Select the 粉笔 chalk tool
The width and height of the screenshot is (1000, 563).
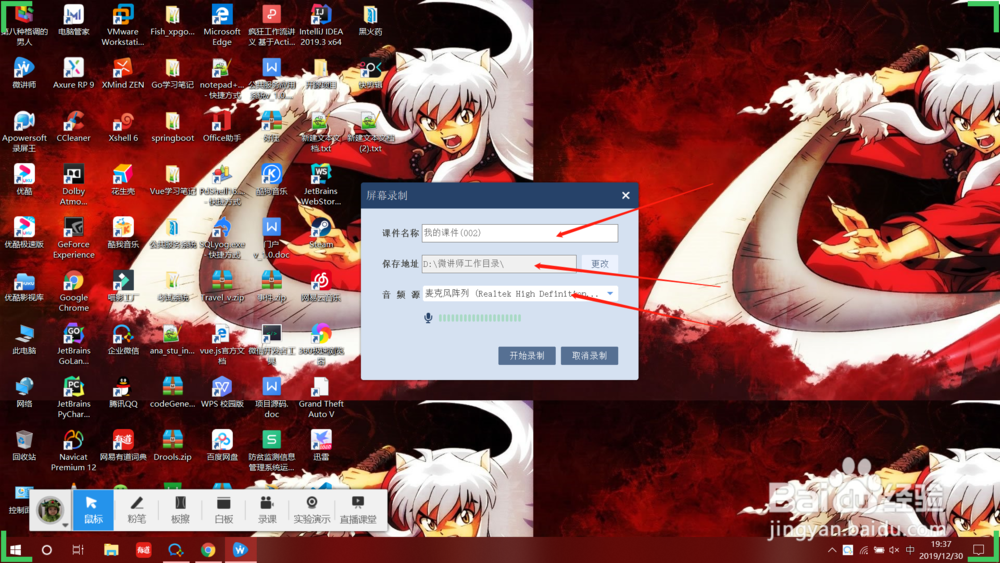tap(136, 510)
